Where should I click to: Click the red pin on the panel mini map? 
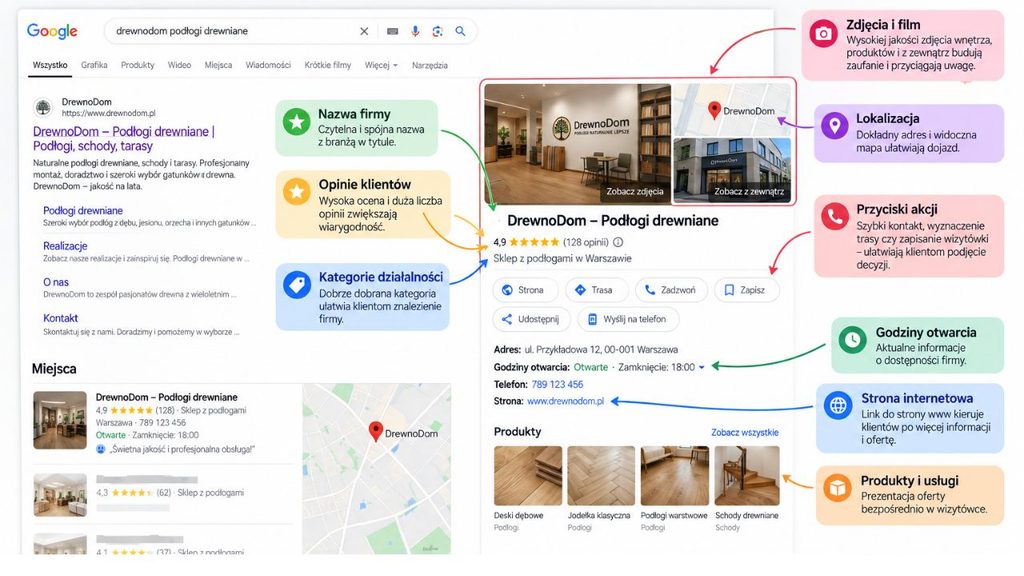[x=714, y=110]
